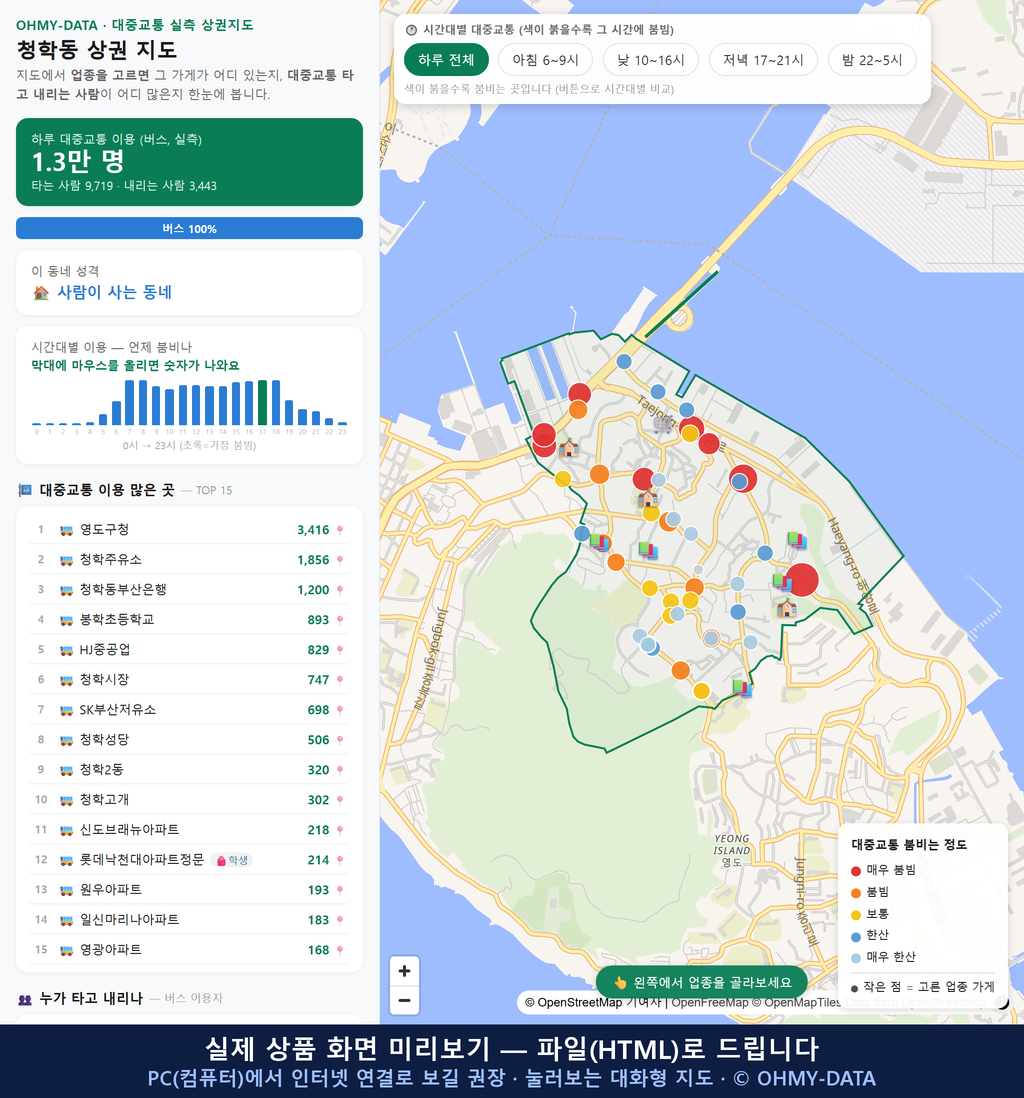This screenshot has height=1098, width=1024.
Task: Select the 봉학초등학교 list row
Action: (x=189, y=620)
